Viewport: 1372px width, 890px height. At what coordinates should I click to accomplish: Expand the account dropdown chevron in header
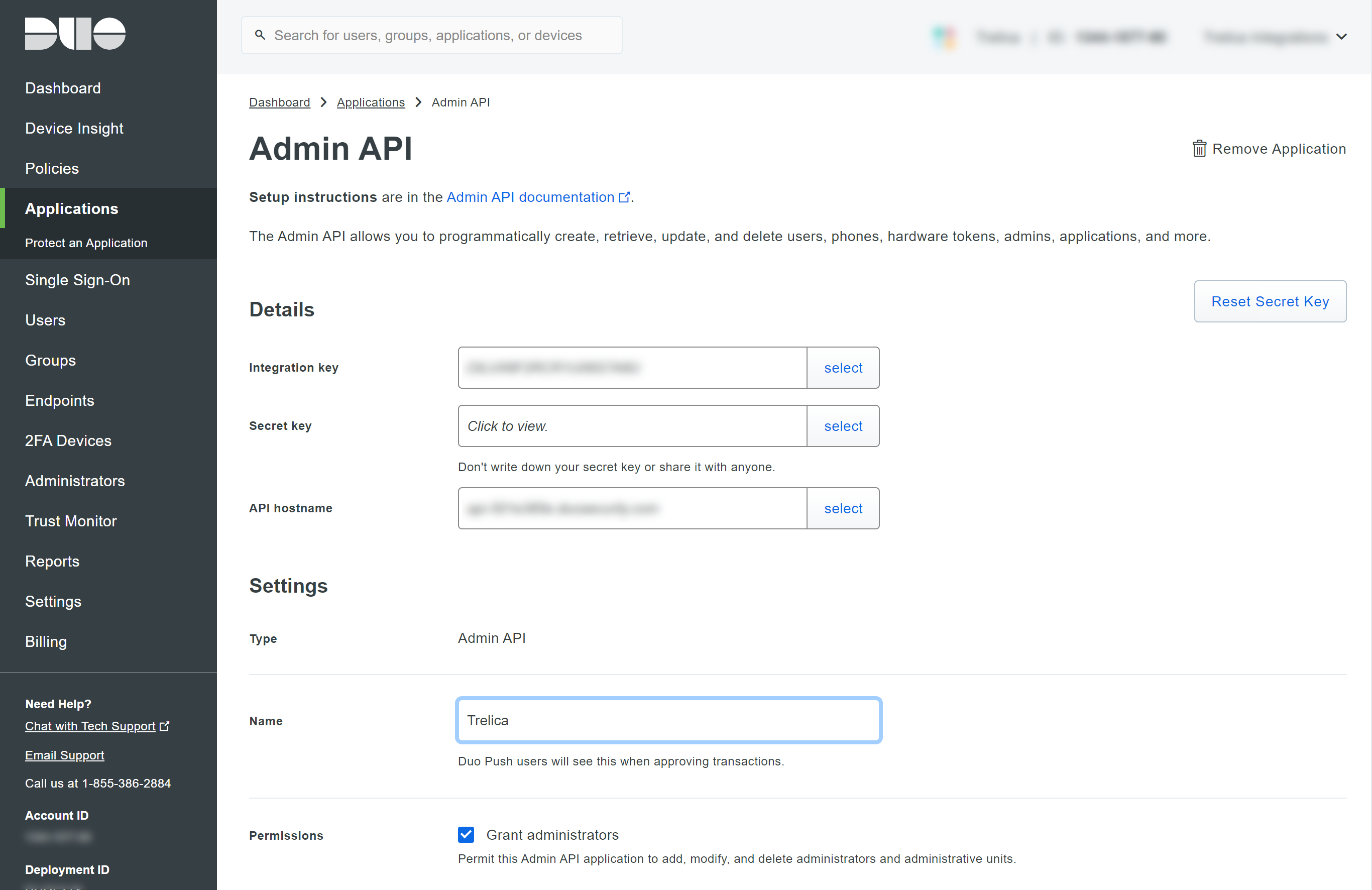(x=1342, y=37)
